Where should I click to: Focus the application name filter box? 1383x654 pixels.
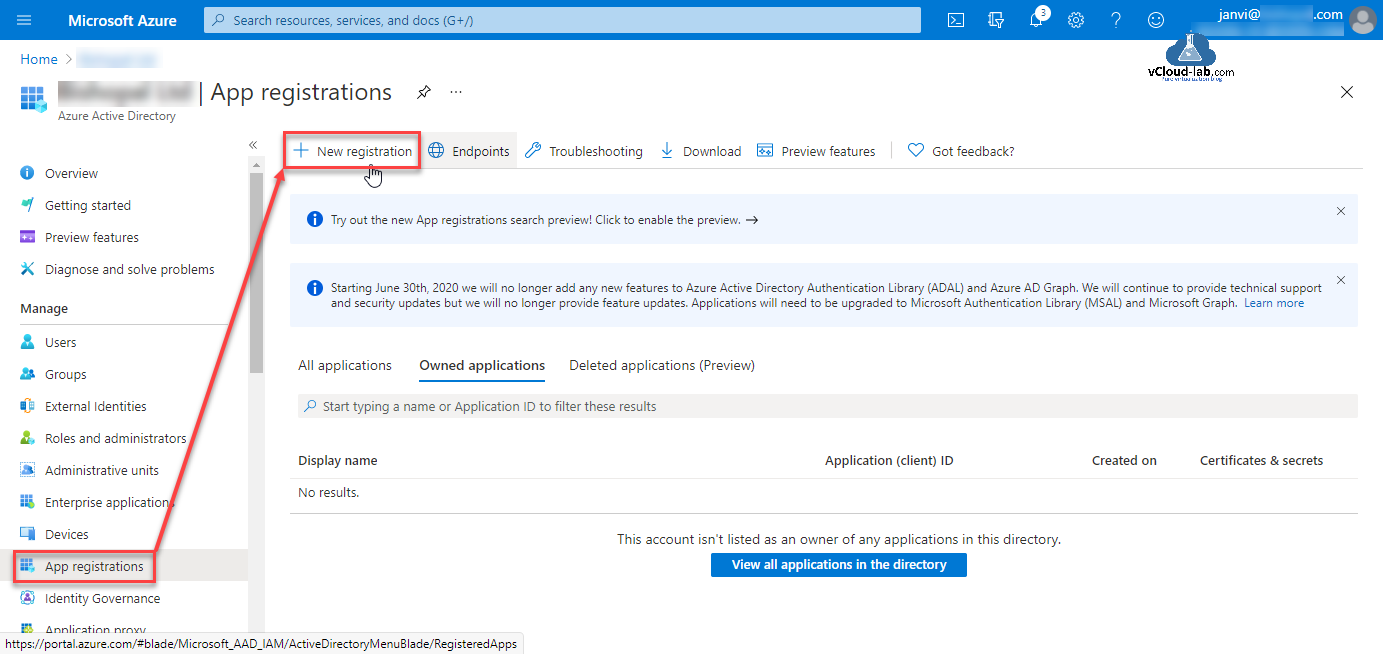[x=828, y=406]
